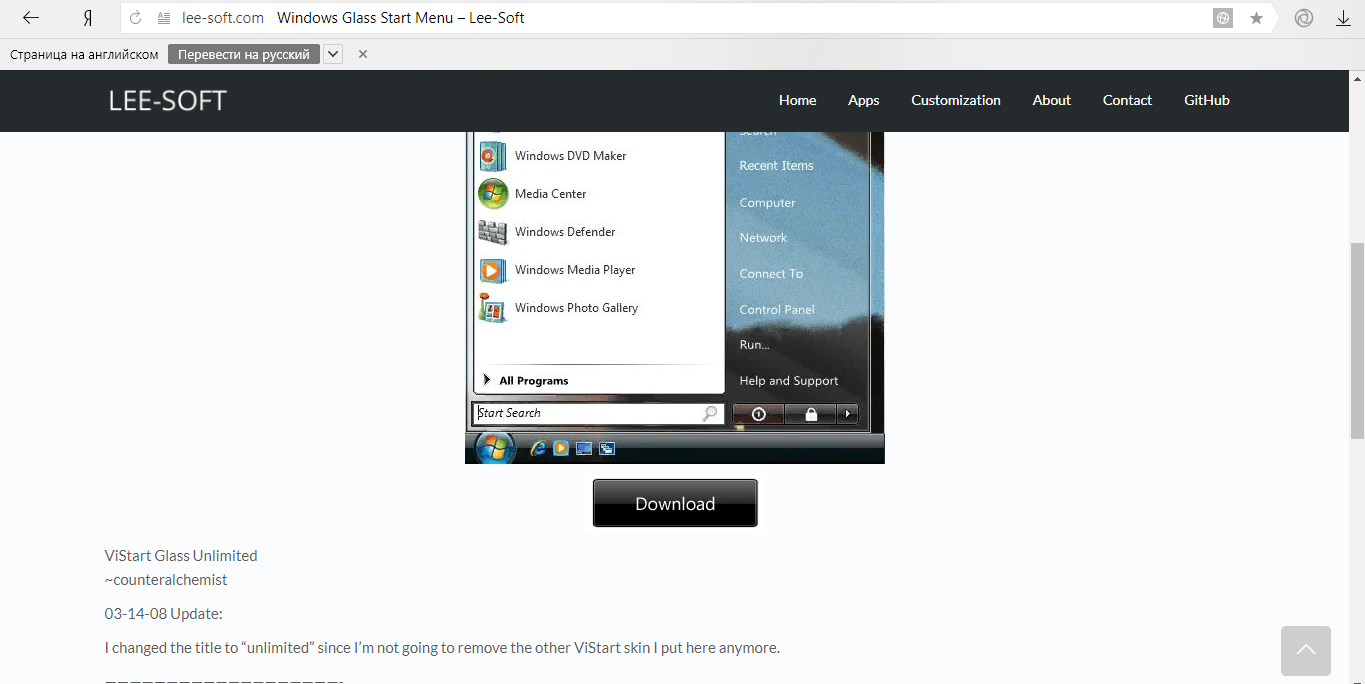Click the page info icon before lee-soft.com
This screenshot has height=684, width=1365.
pyautogui.click(x=164, y=18)
